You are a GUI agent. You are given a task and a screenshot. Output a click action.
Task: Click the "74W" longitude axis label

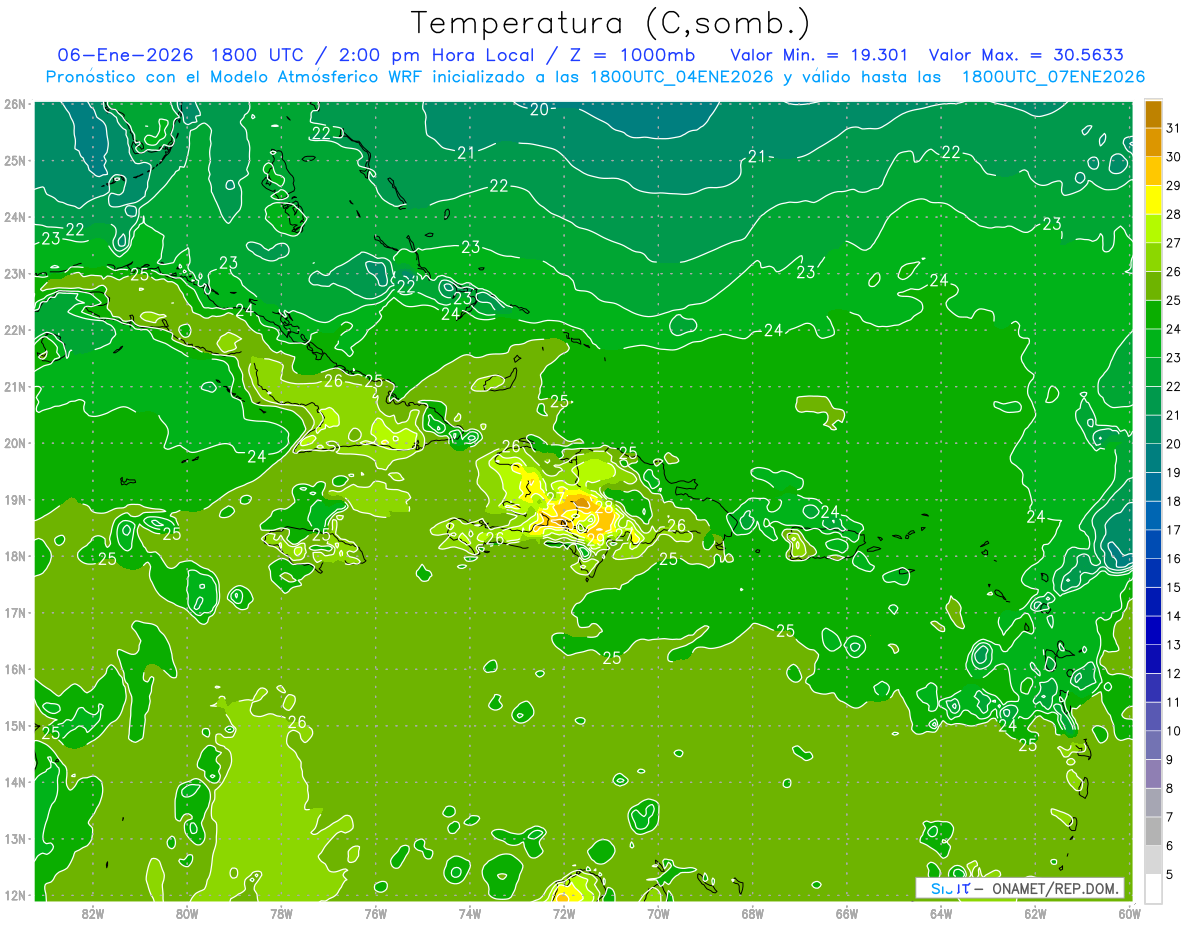[x=469, y=913]
